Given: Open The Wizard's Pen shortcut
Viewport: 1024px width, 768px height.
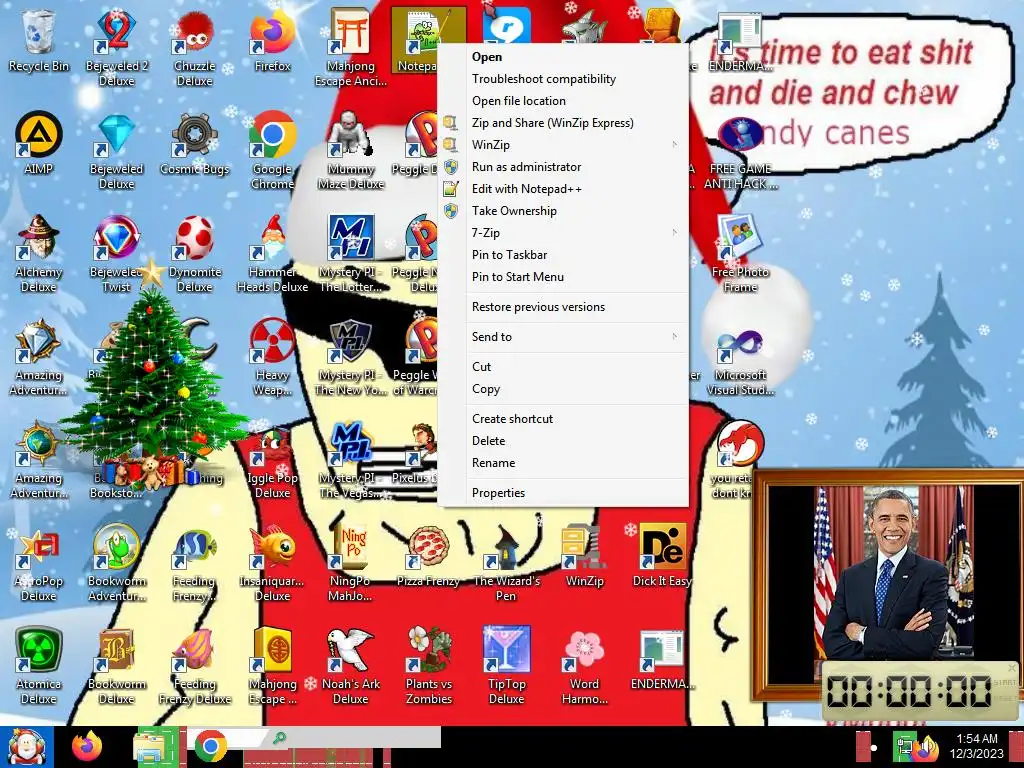Looking at the screenshot, I should 506,563.
